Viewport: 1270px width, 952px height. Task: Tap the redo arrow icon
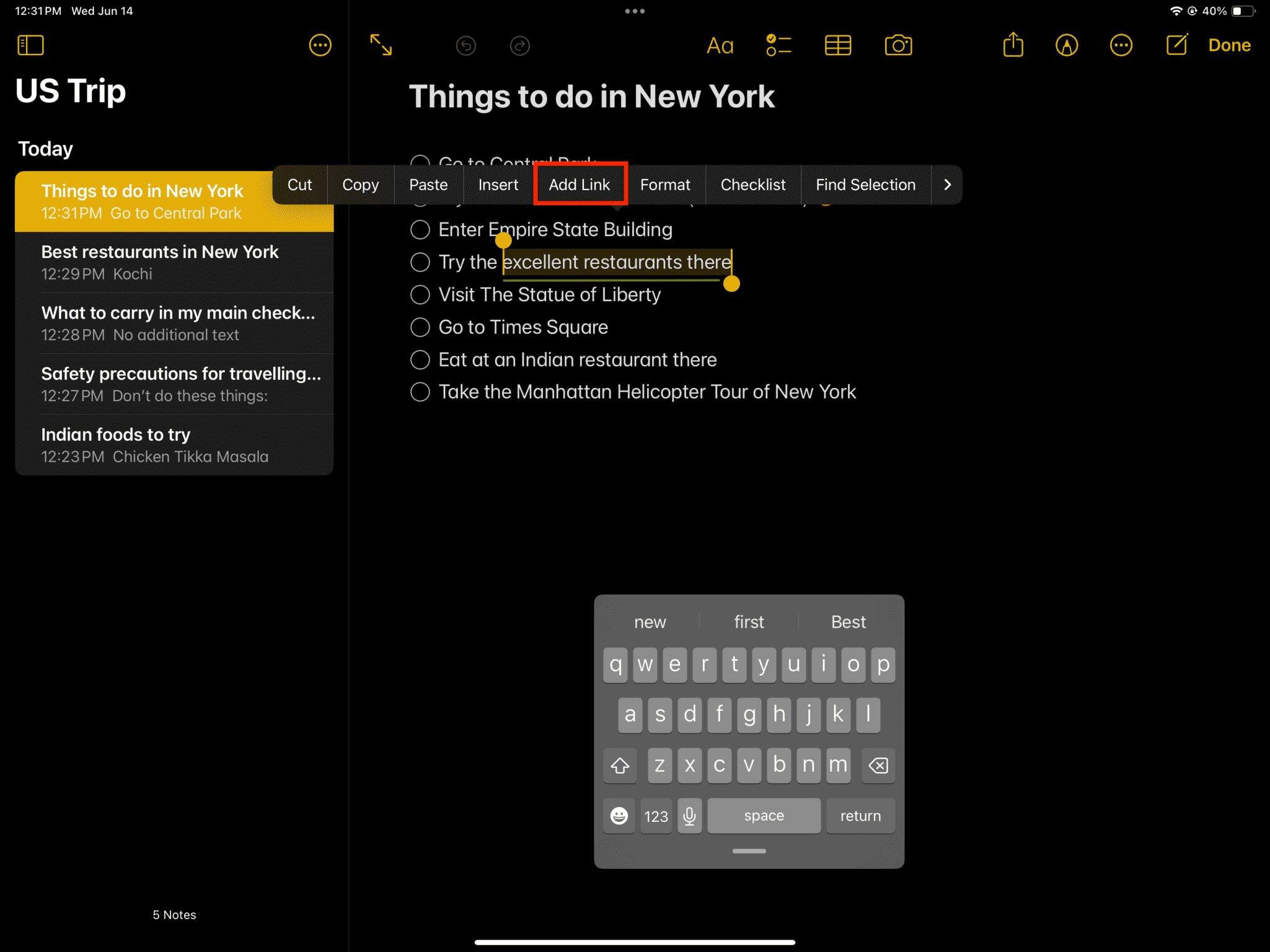(x=519, y=45)
